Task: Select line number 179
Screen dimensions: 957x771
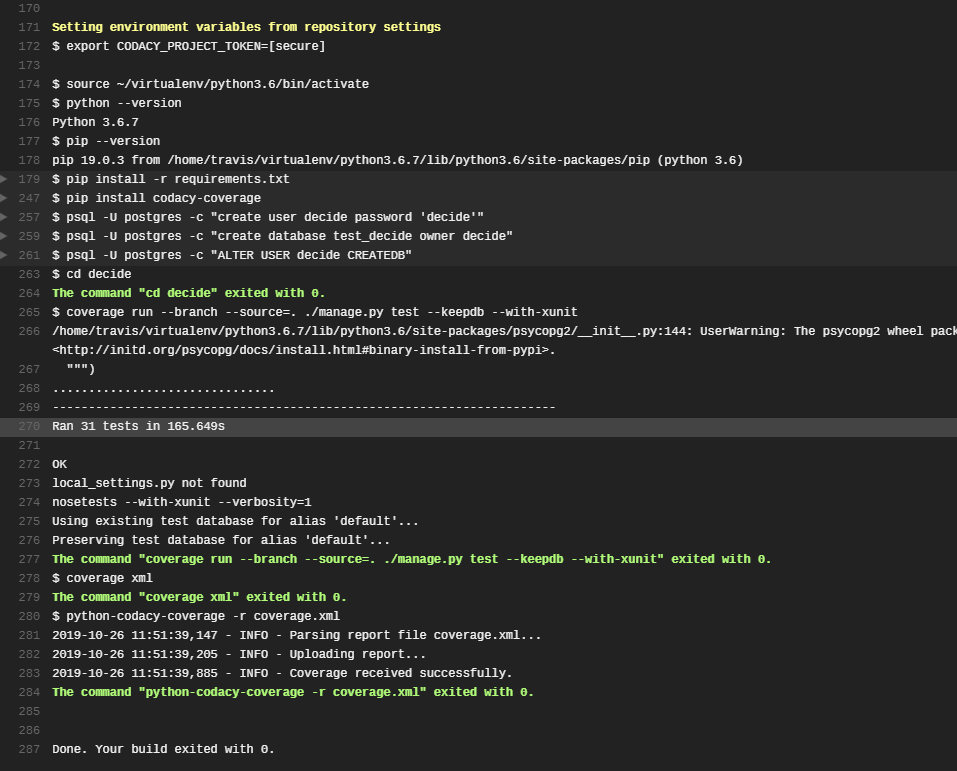Action: [x=29, y=179]
